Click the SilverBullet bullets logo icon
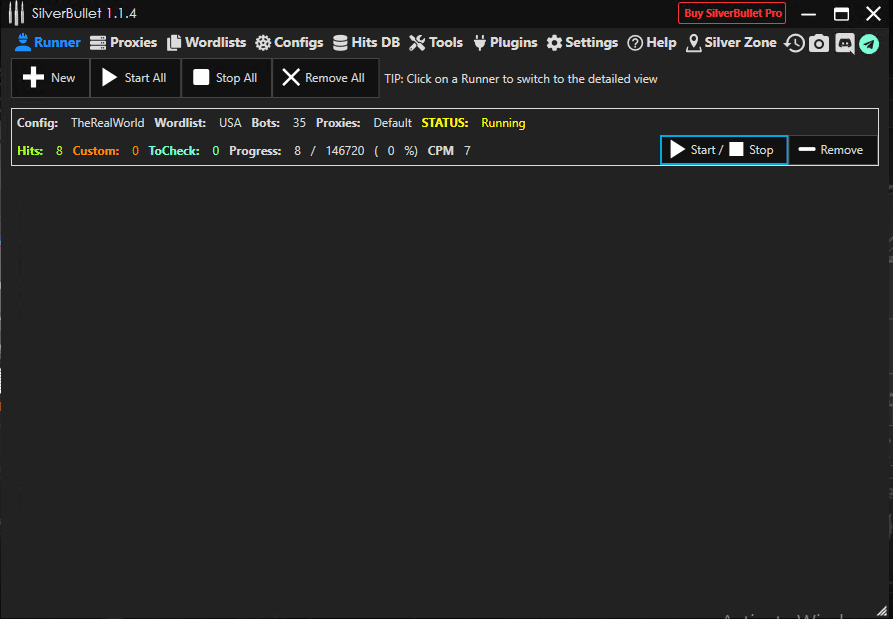 click(17, 13)
